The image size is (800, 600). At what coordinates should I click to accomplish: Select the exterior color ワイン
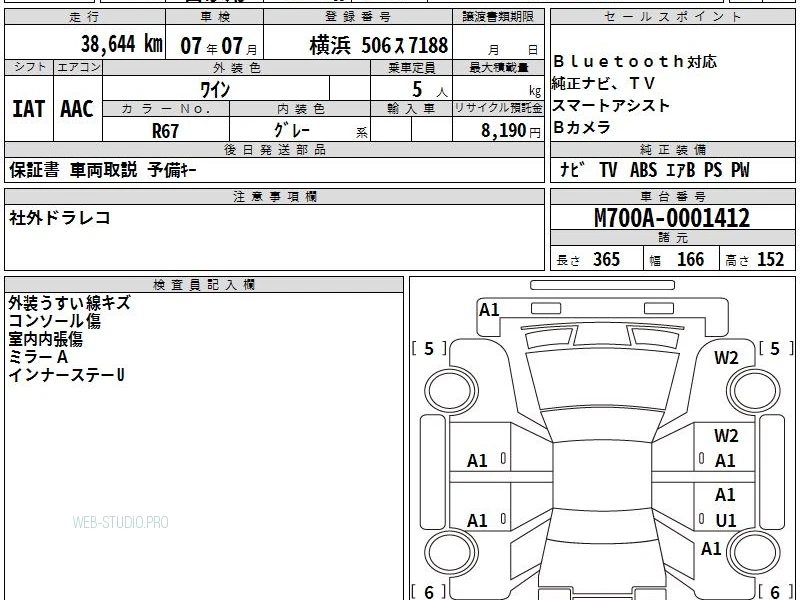(215, 90)
